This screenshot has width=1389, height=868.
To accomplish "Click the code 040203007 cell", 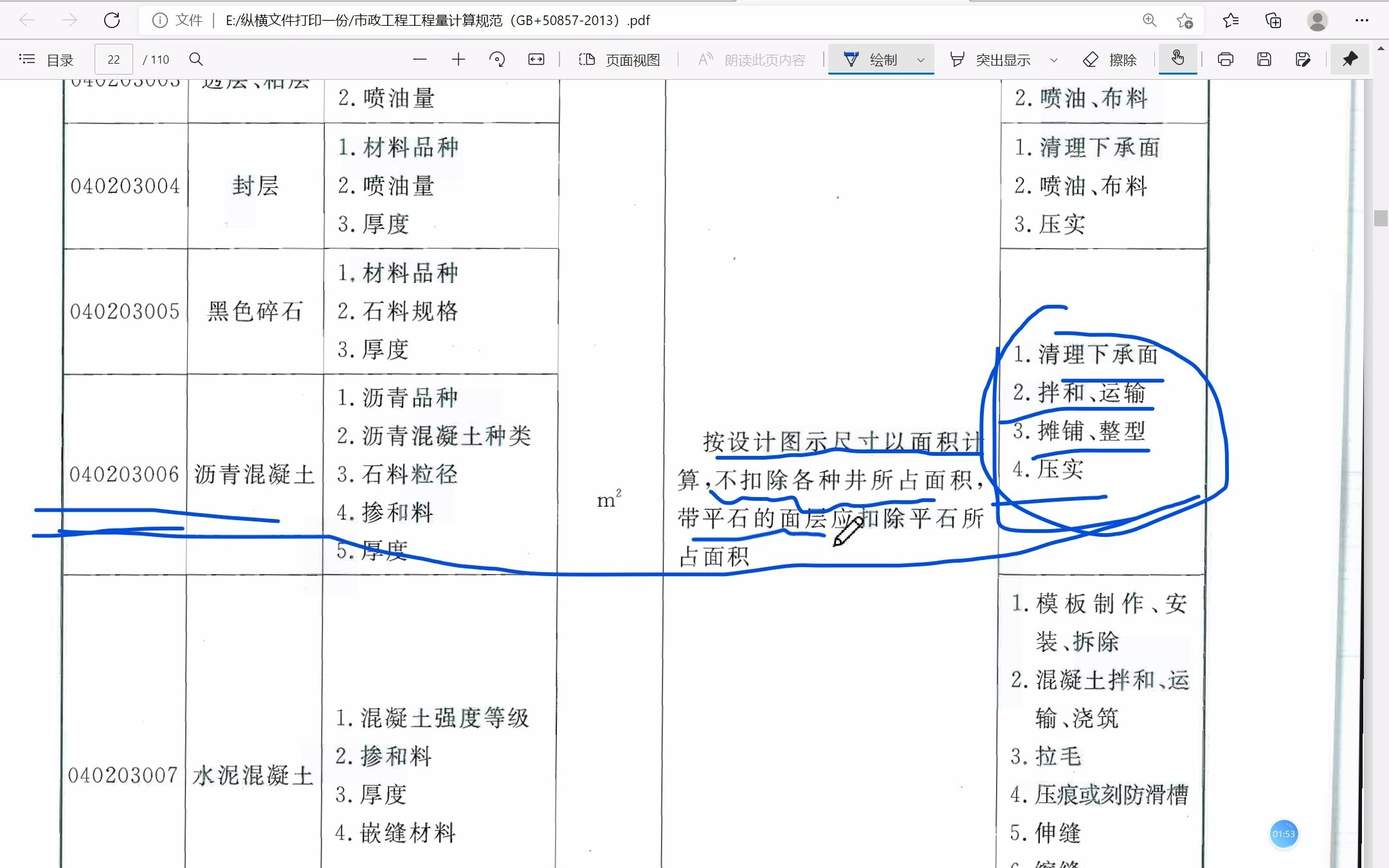I will pos(123,775).
